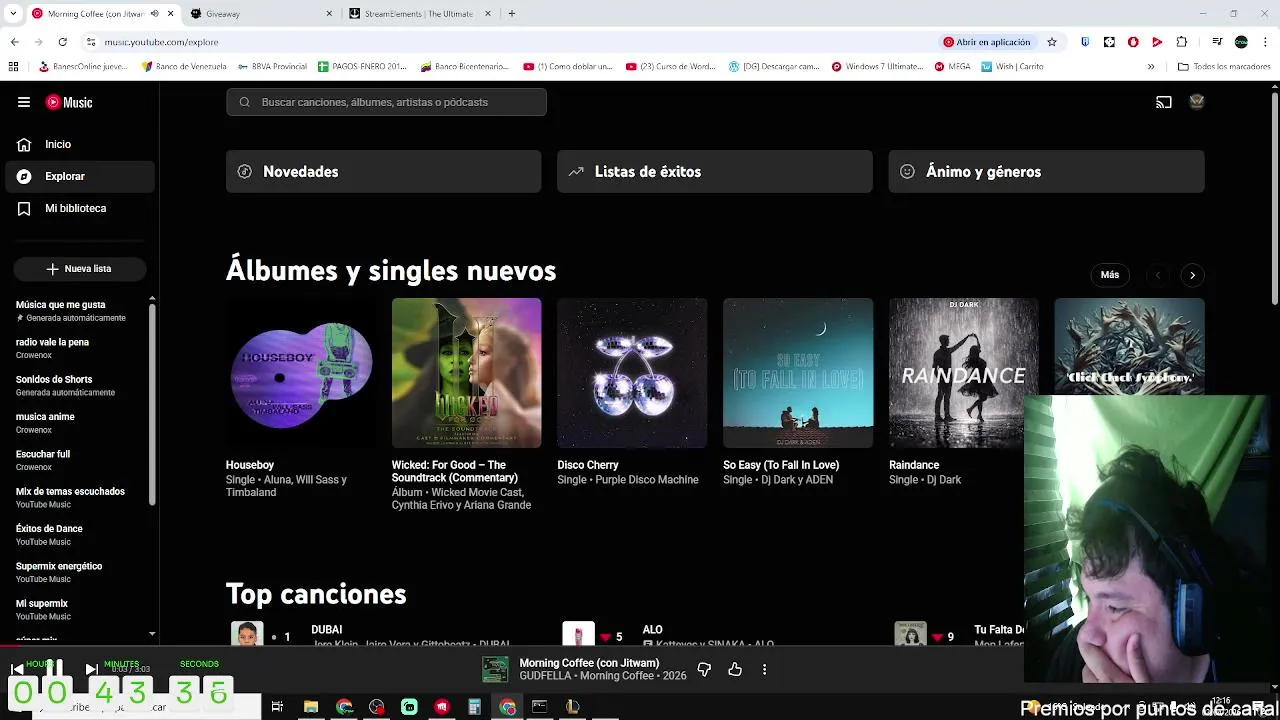1280x720 pixels.
Task: Skip to the previous track
Action: (17, 669)
